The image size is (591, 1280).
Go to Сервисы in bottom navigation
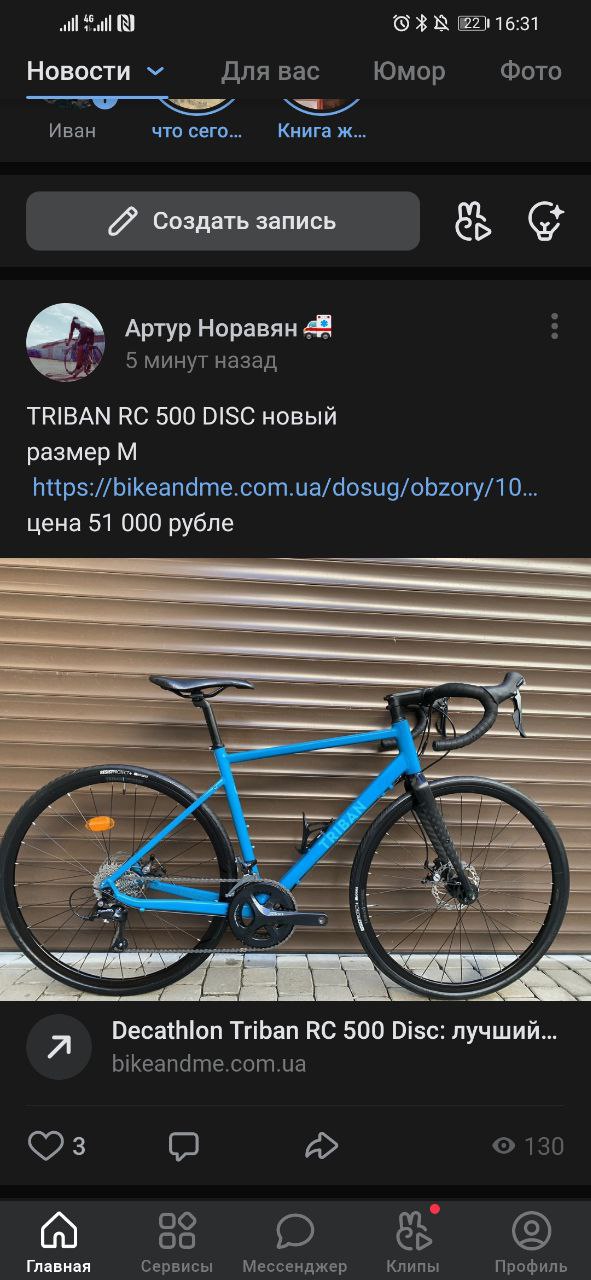pyautogui.click(x=177, y=1242)
